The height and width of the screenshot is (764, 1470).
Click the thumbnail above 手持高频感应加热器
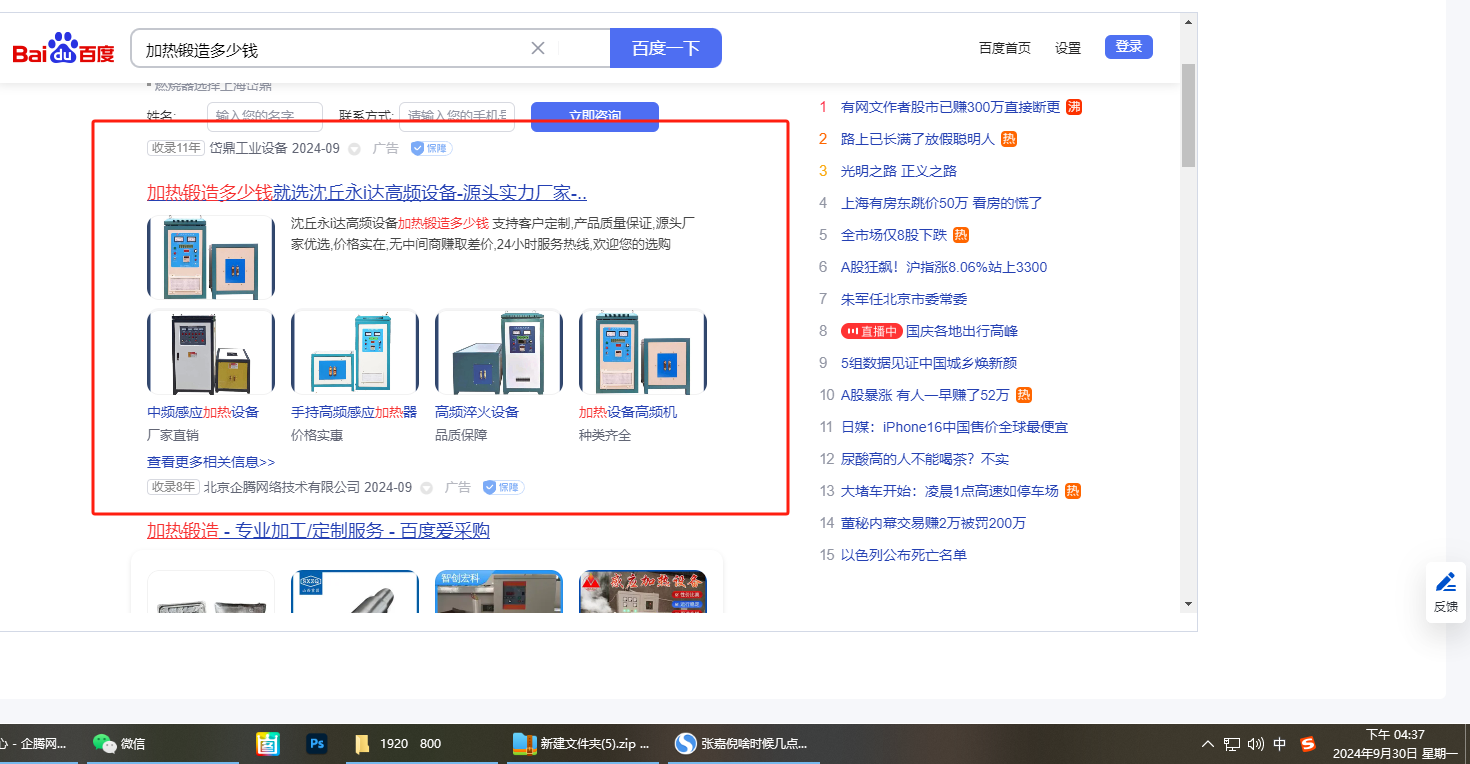pyautogui.click(x=355, y=352)
